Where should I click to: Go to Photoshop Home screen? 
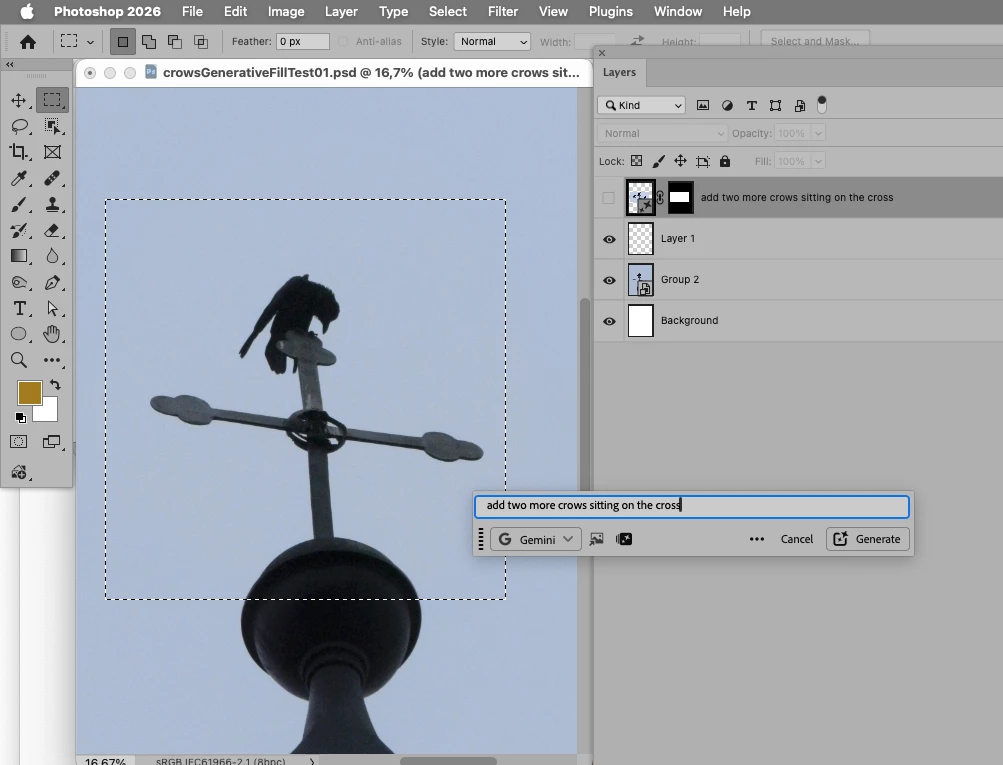[28, 42]
